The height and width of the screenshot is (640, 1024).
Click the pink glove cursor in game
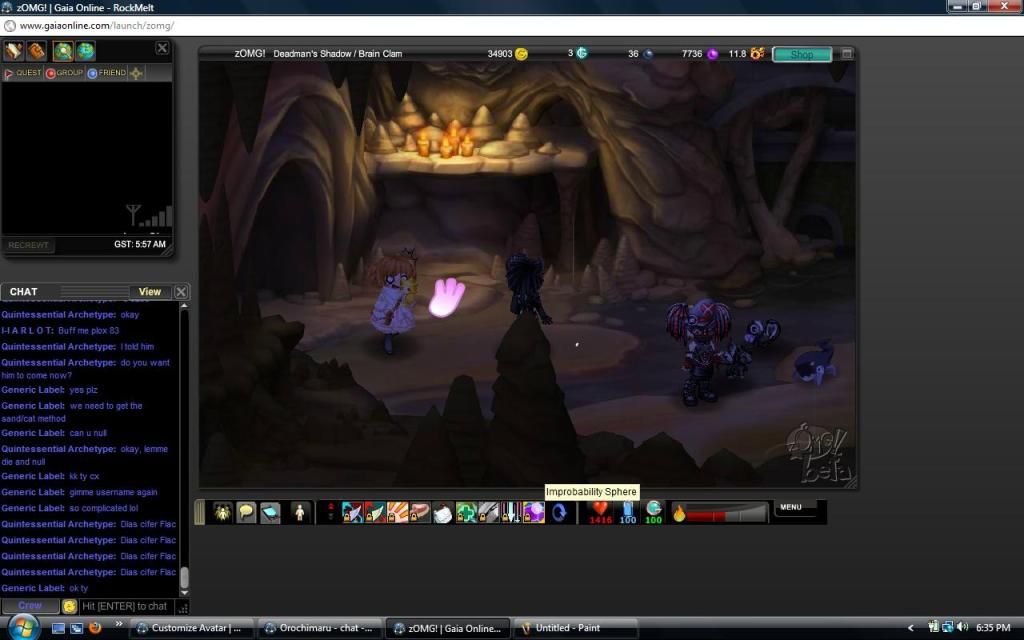447,298
